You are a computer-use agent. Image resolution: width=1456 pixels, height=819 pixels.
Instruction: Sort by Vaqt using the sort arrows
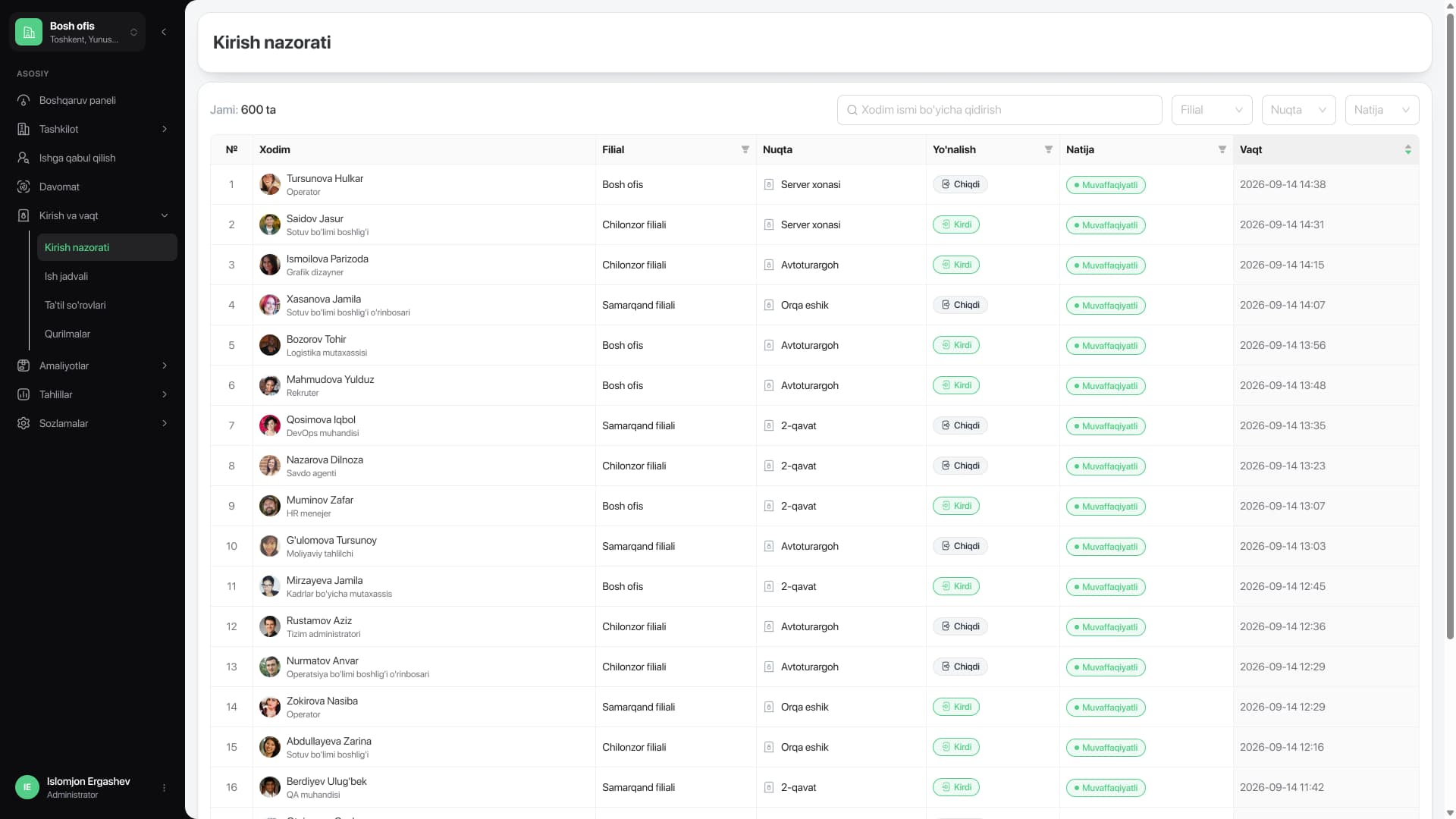(1407, 149)
